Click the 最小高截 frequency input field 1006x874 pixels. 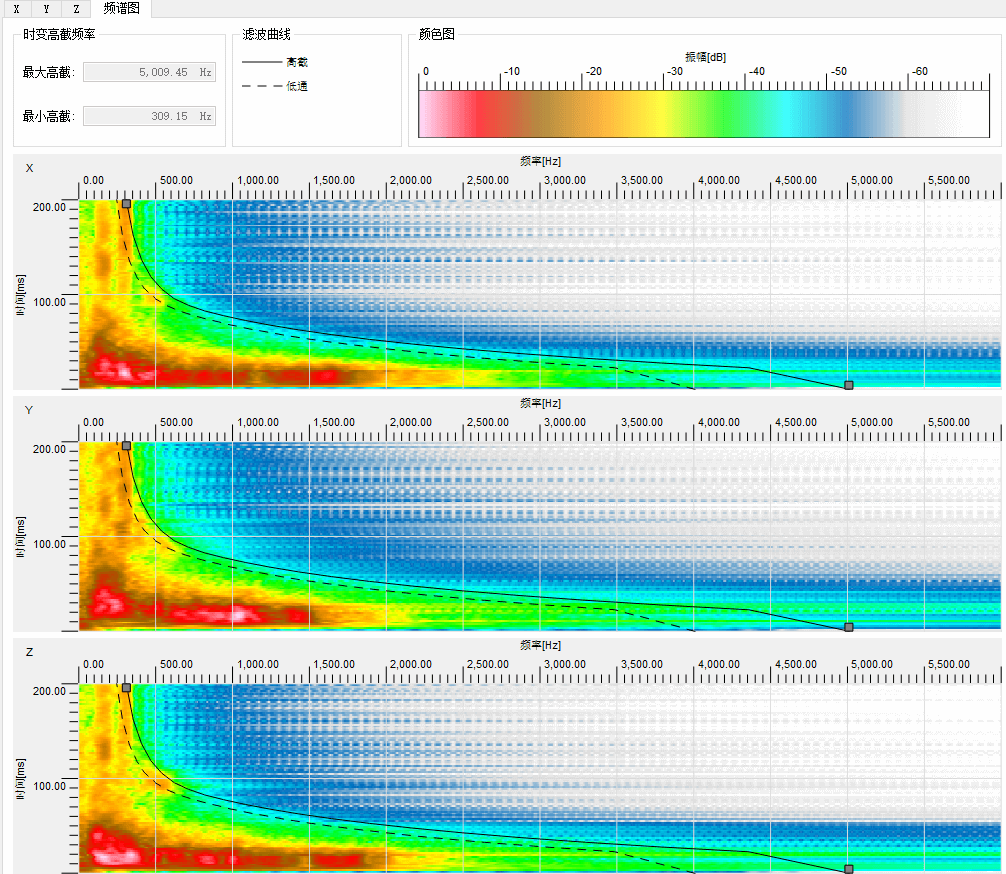pyautogui.click(x=149, y=116)
